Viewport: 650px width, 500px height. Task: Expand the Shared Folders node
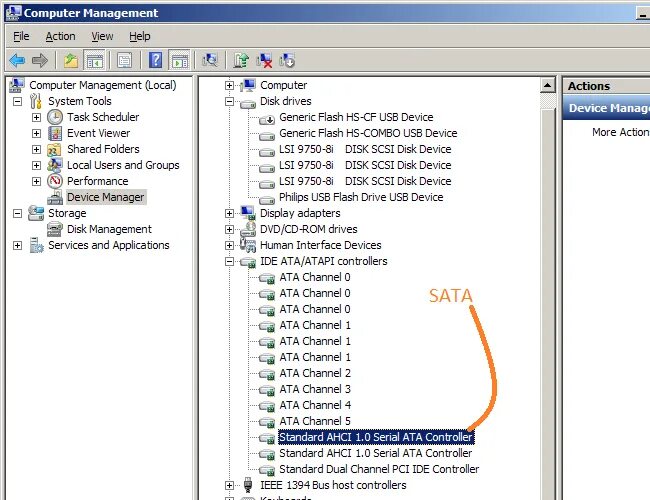36,149
